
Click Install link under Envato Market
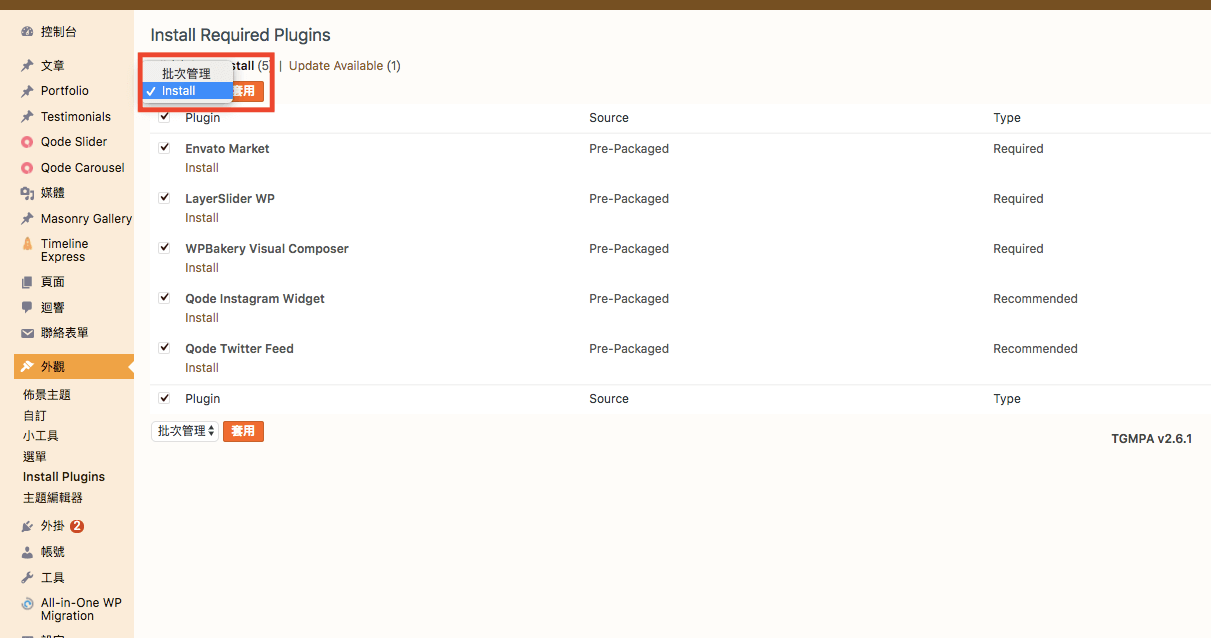202,168
